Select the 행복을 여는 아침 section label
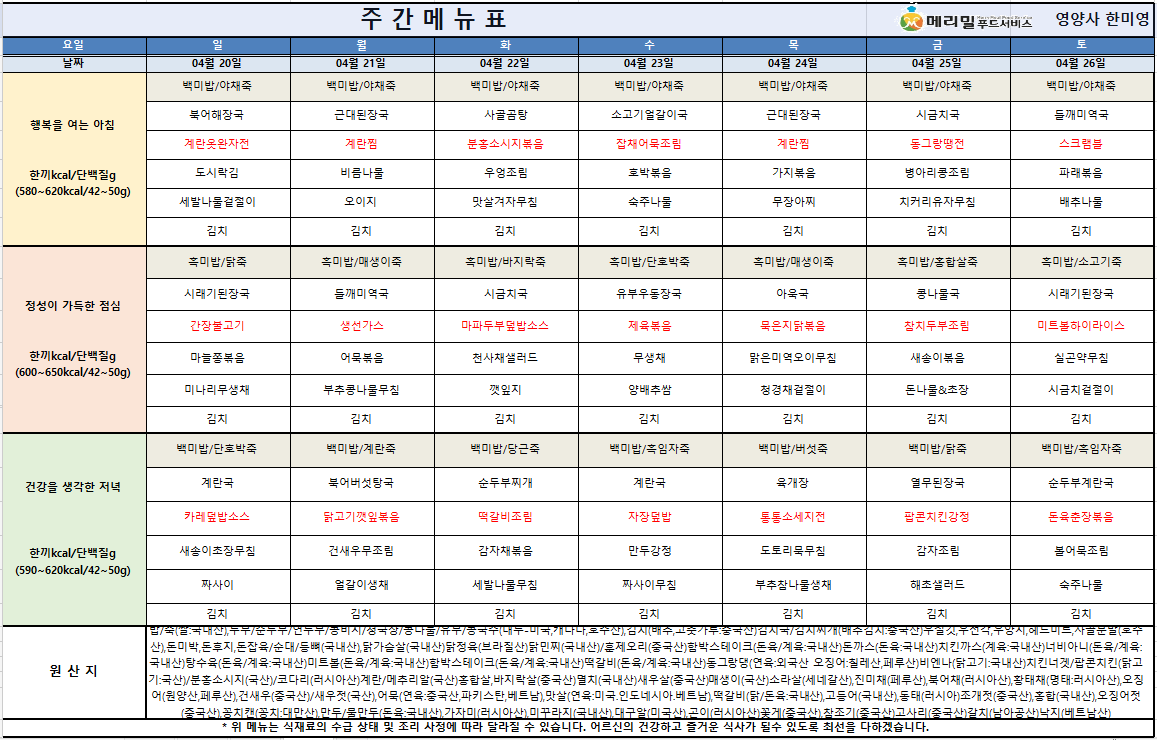This screenshot has width=1157, height=740. (74, 125)
